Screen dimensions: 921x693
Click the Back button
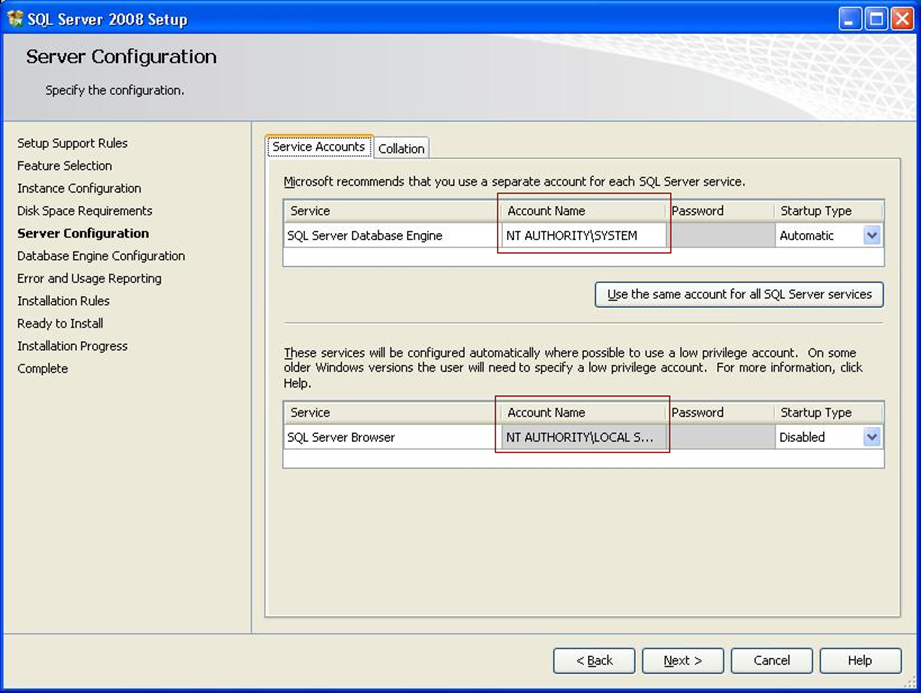pyautogui.click(x=594, y=660)
